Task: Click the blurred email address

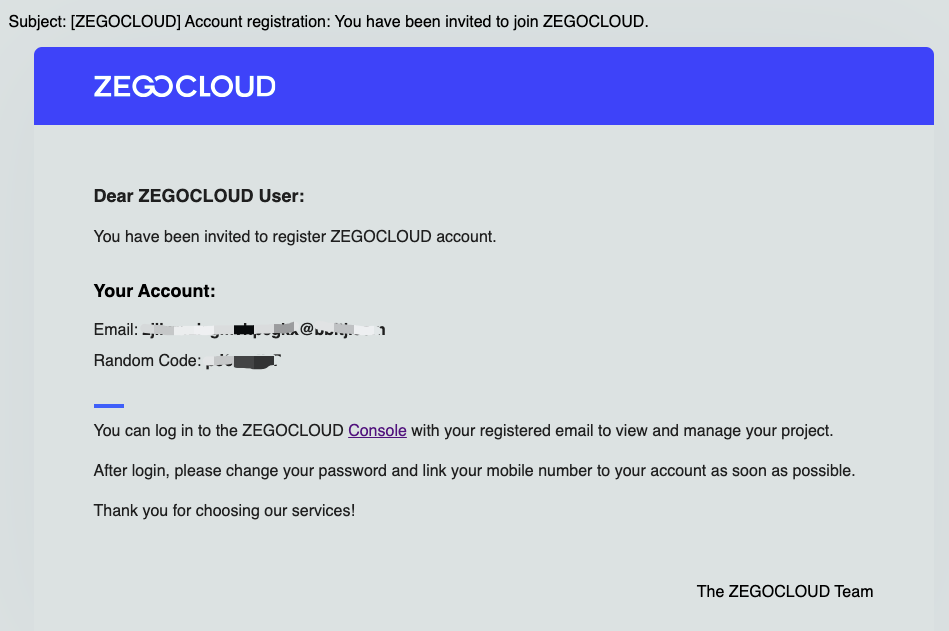Action: coord(264,329)
